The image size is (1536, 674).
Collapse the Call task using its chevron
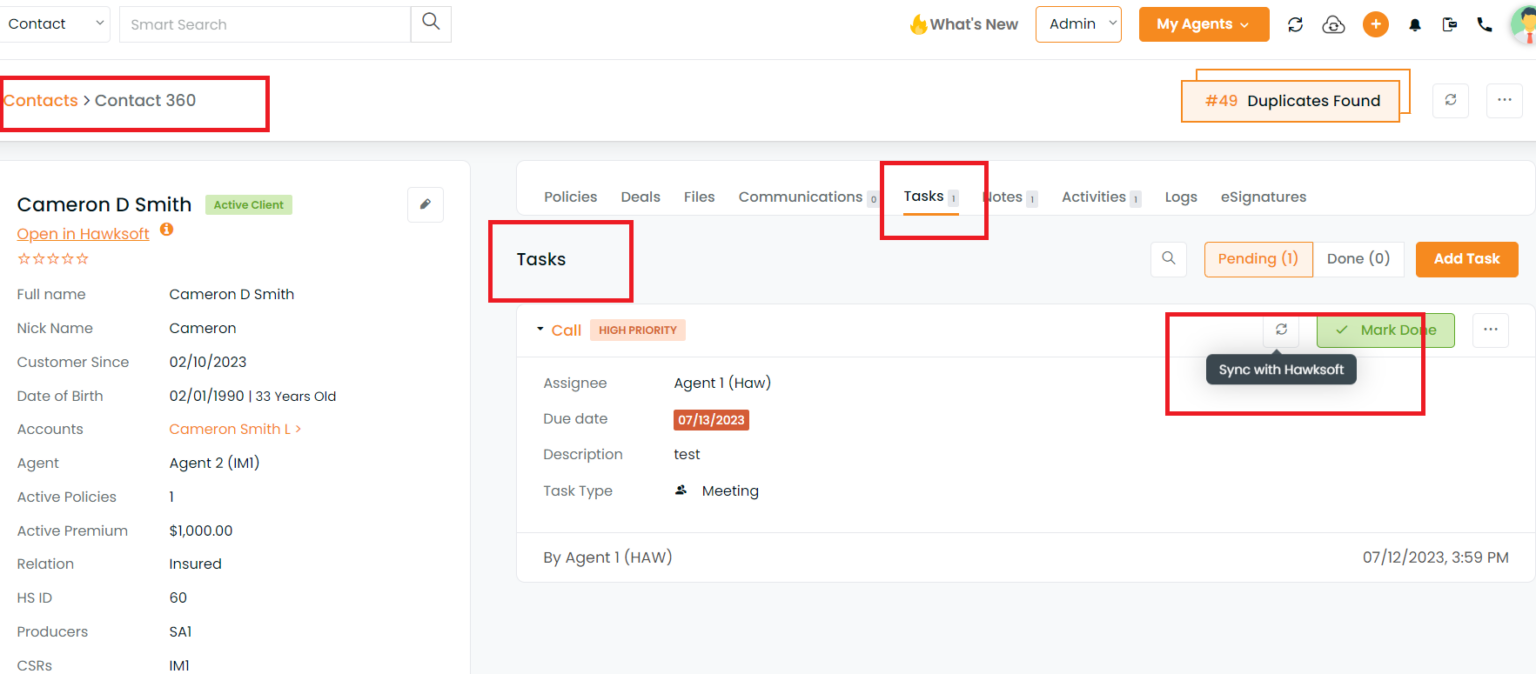[x=538, y=329]
